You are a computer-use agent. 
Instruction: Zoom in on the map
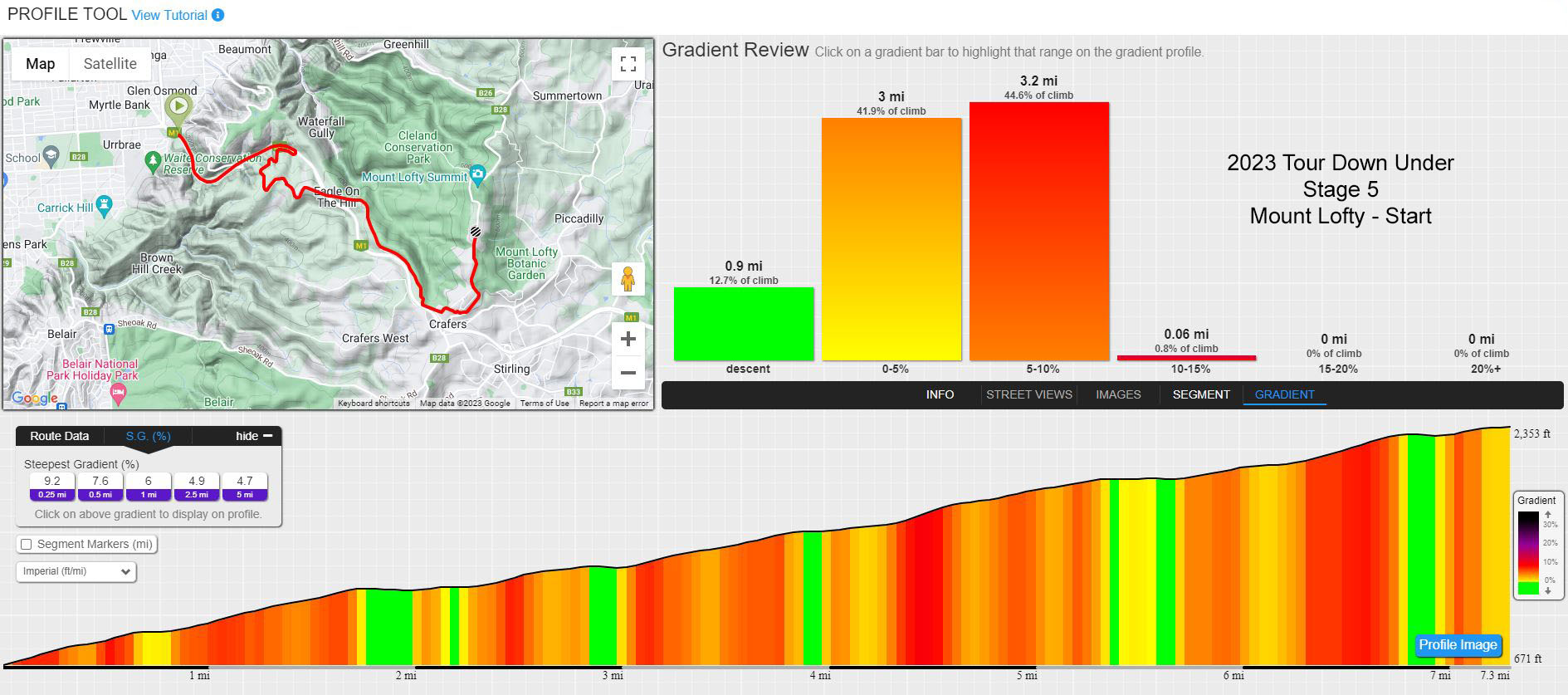[x=628, y=339]
